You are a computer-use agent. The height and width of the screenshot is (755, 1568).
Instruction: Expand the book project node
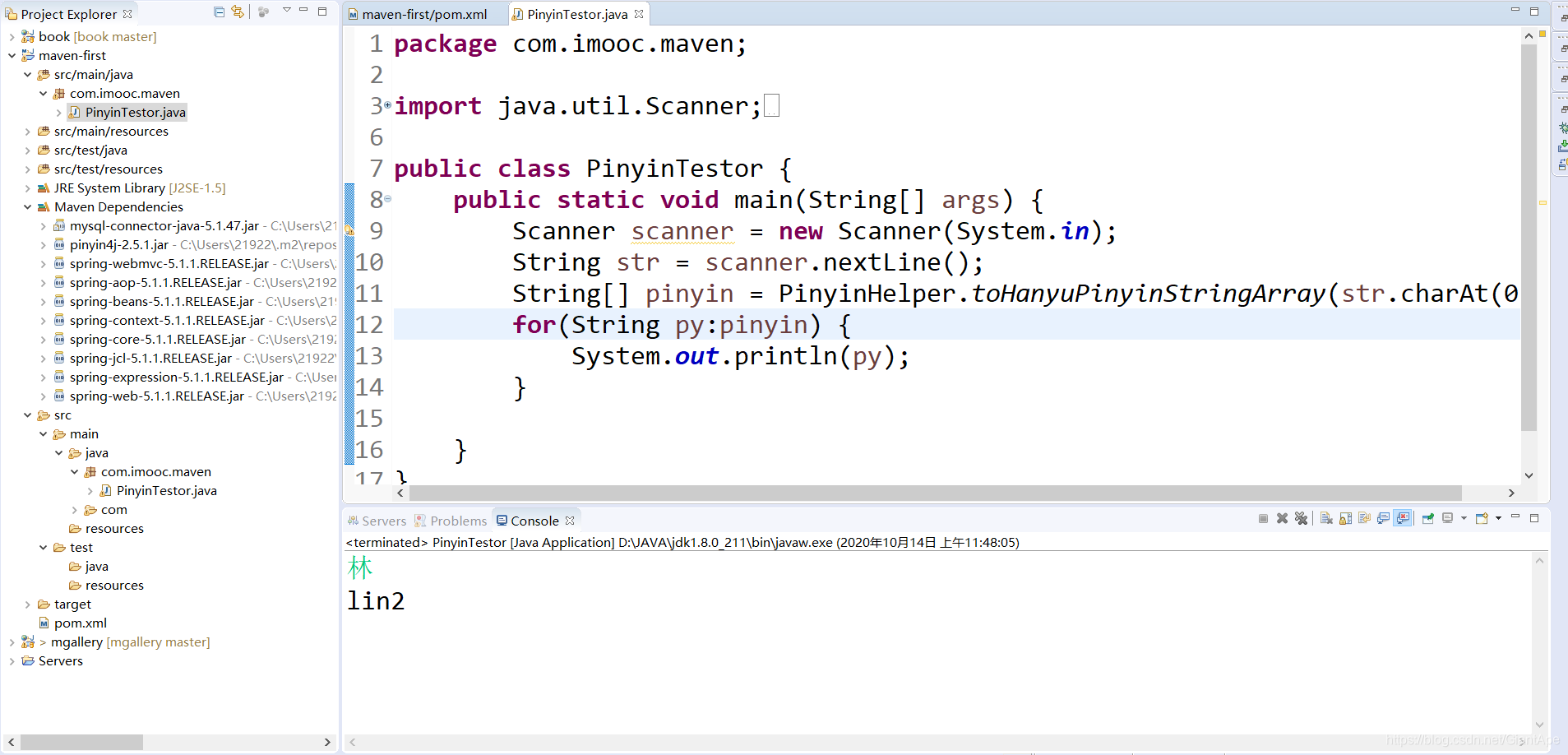pyautogui.click(x=12, y=36)
